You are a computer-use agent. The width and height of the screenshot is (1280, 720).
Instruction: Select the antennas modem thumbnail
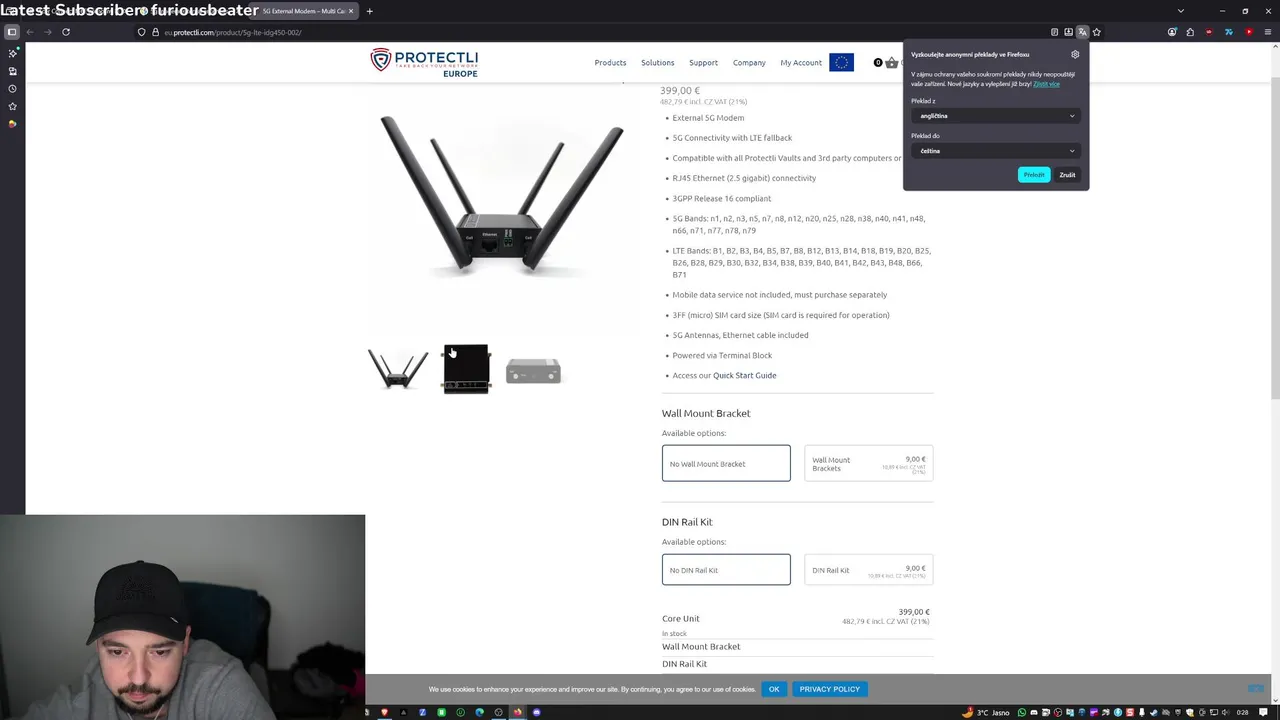398,369
